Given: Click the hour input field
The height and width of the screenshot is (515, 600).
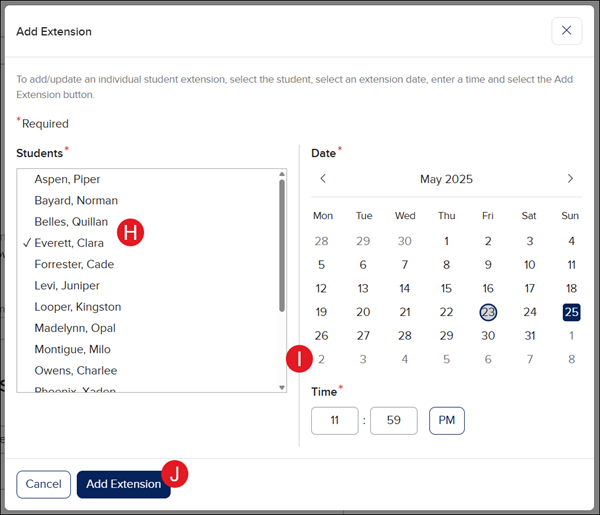Looking at the screenshot, I should pyautogui.click(x=334, y=421).
